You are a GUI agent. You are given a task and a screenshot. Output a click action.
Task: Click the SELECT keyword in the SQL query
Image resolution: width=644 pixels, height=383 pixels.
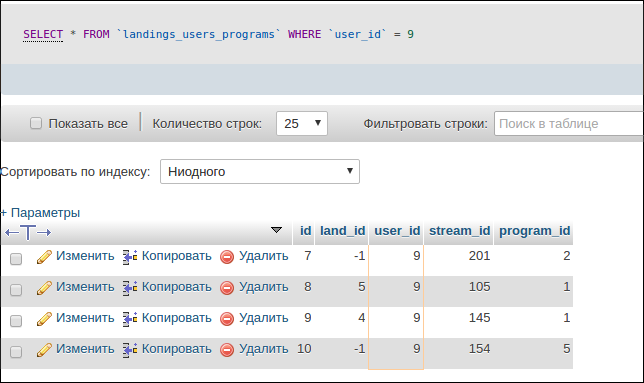[43, 34]
